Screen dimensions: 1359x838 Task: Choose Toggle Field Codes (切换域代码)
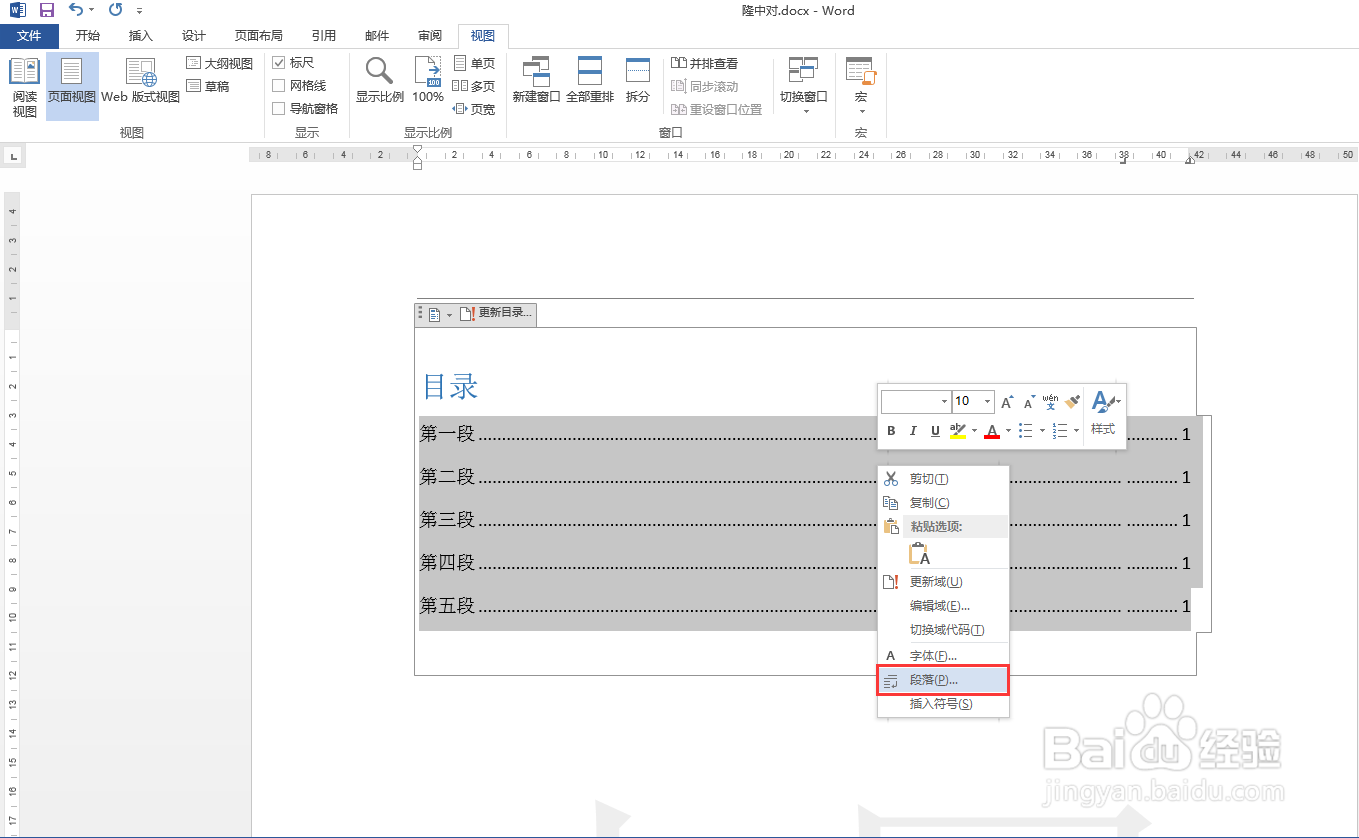(943, 630)
